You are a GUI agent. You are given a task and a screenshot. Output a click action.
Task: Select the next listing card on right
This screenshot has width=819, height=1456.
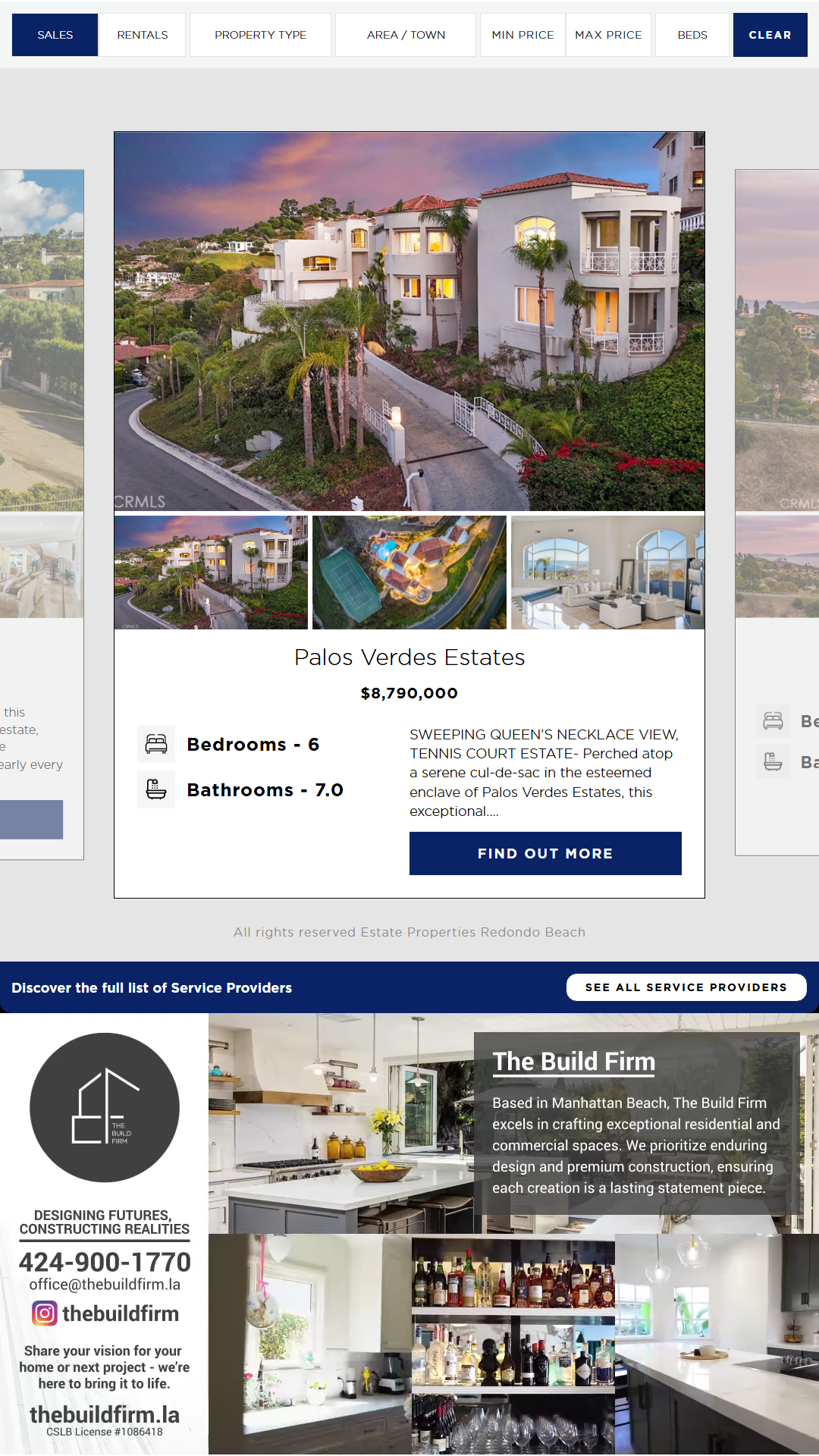pyautogui.click(x=777, y=513)
